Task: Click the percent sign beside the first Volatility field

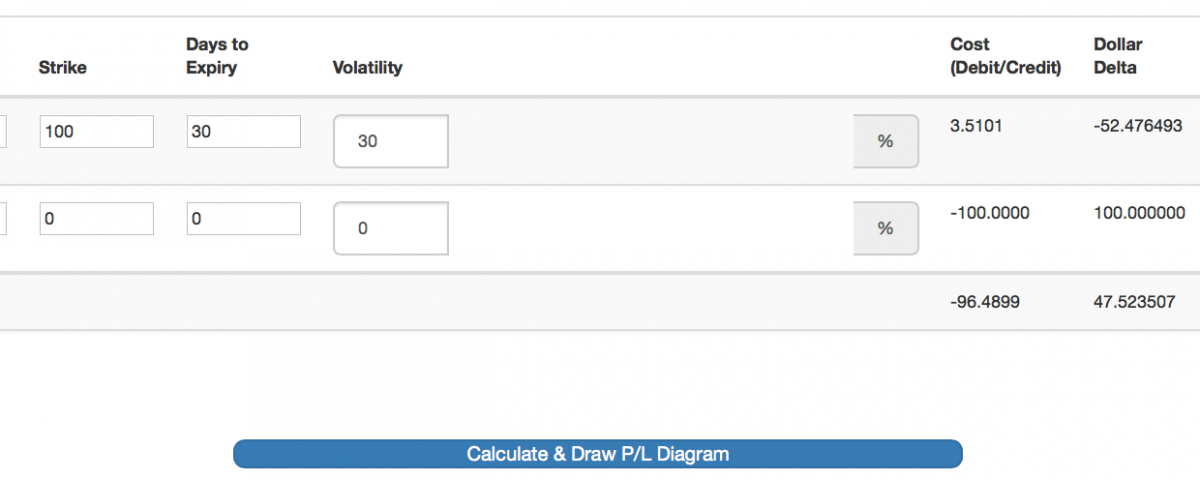Action: pyautogui.click(x=885, y=142)
